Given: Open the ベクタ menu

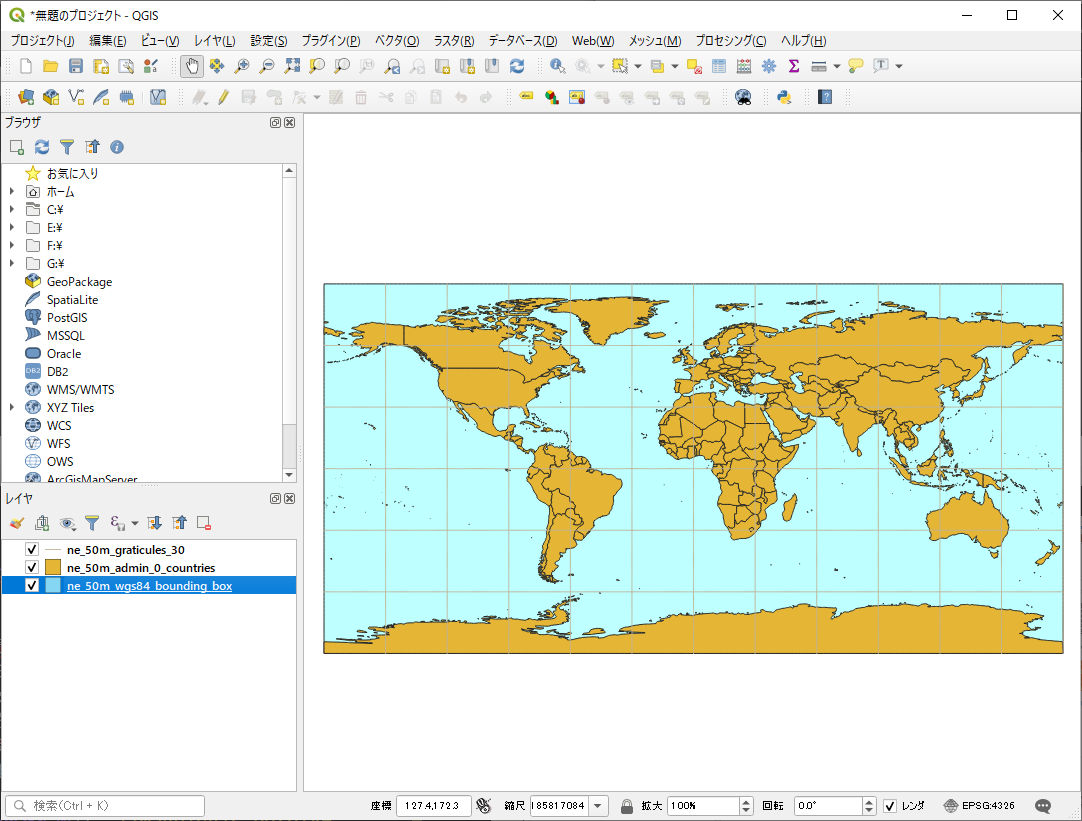Looking at the screenshot, I should pos(396,41).
